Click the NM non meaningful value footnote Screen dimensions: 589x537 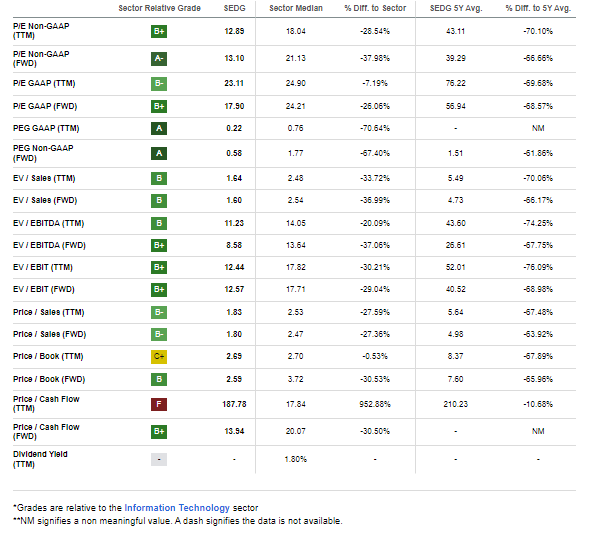tap(178, 521)
